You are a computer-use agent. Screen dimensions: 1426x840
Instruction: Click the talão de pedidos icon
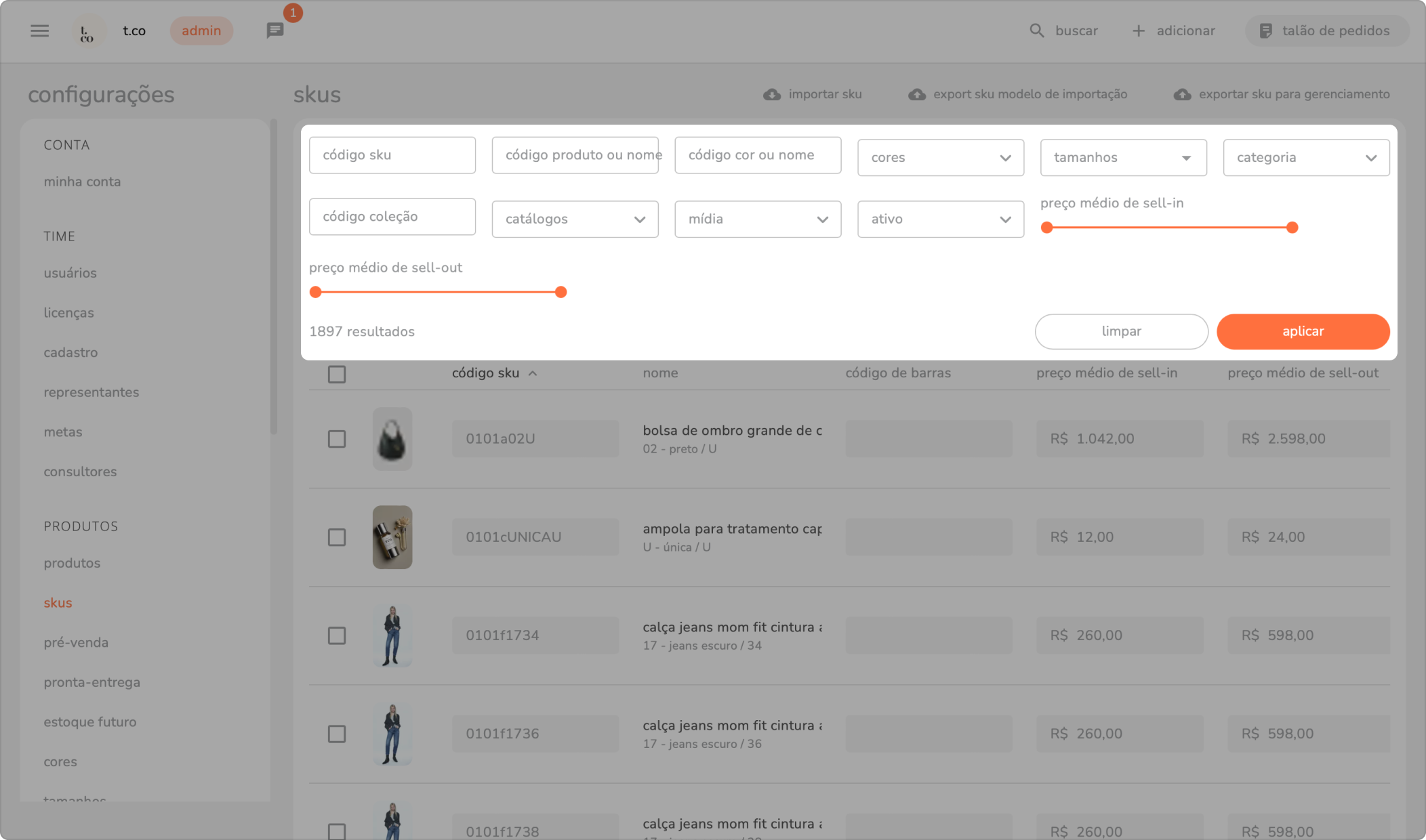1265,30
